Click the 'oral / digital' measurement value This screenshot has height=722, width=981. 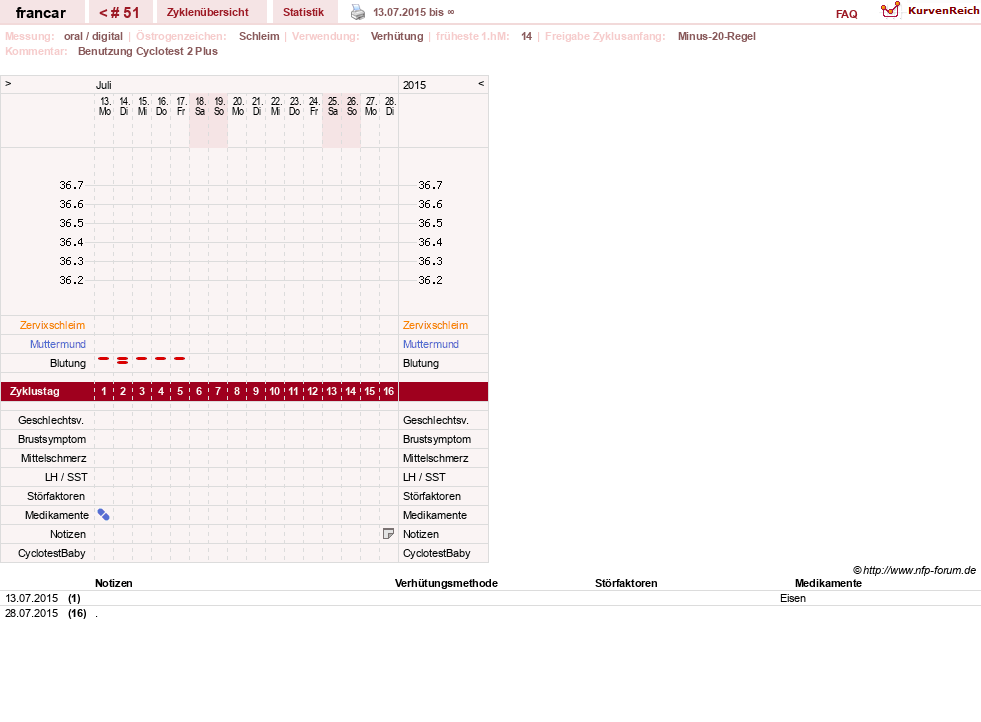pos(93,36)
